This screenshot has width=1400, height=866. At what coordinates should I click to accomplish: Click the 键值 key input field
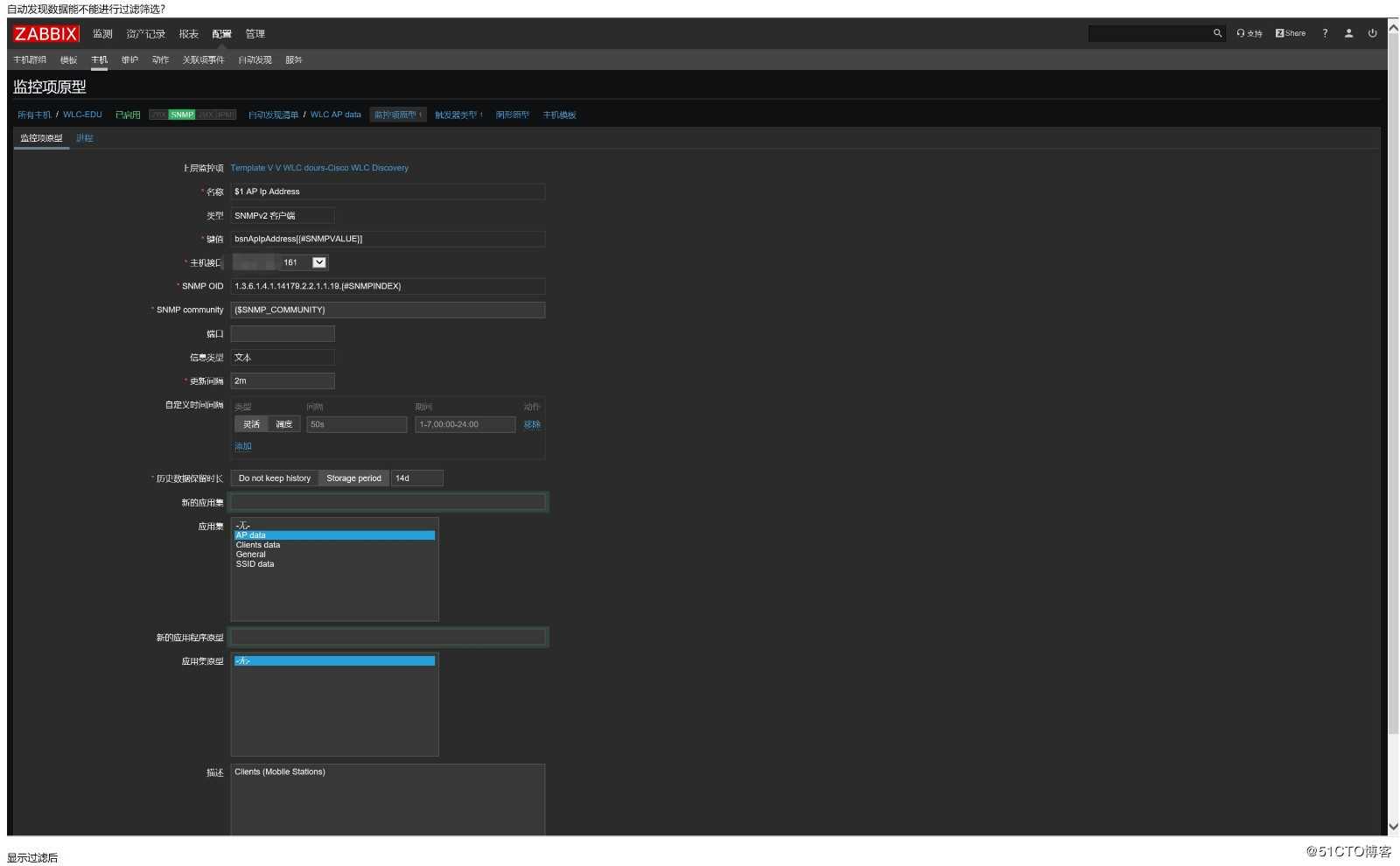tap(388, 239)
